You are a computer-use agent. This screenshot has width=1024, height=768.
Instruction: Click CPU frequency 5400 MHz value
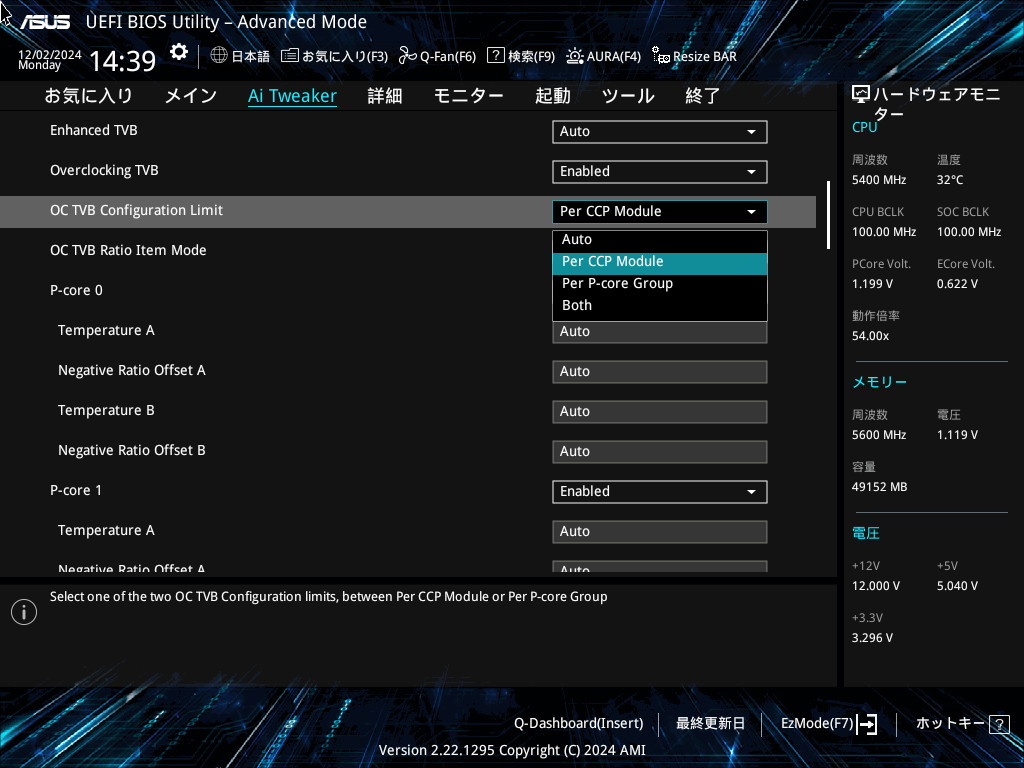coord(879,180)
